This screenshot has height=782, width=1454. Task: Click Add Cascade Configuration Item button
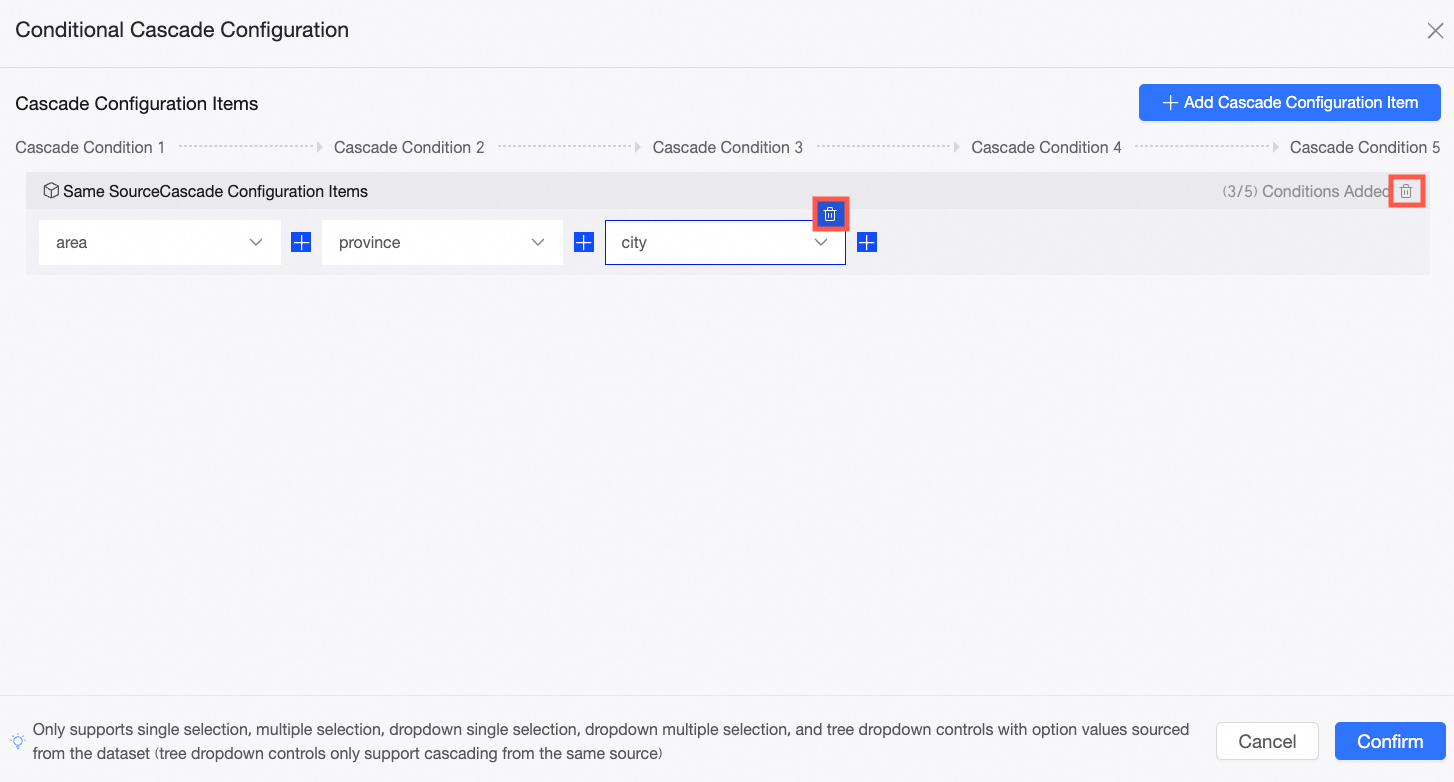(x=1289, y=102)
